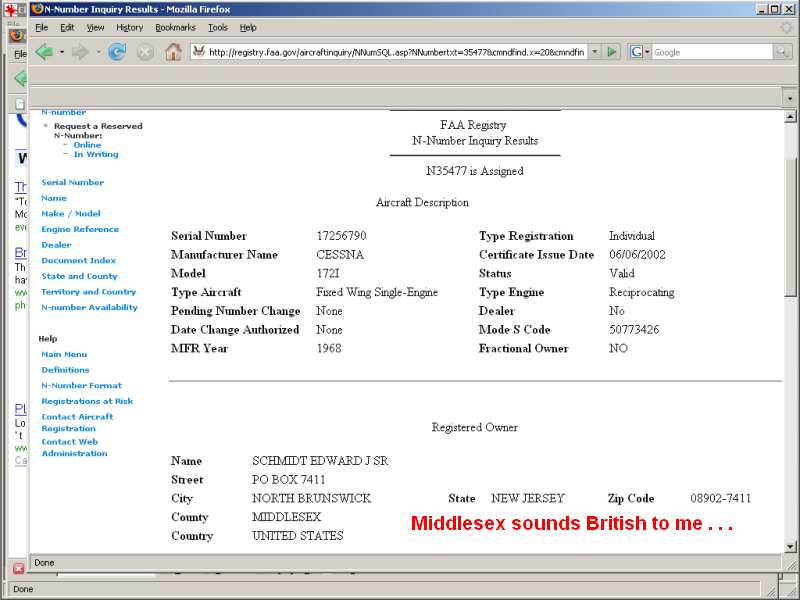Open the Tools menu
The height and width of the screenshot is (600, 800).
218,28
